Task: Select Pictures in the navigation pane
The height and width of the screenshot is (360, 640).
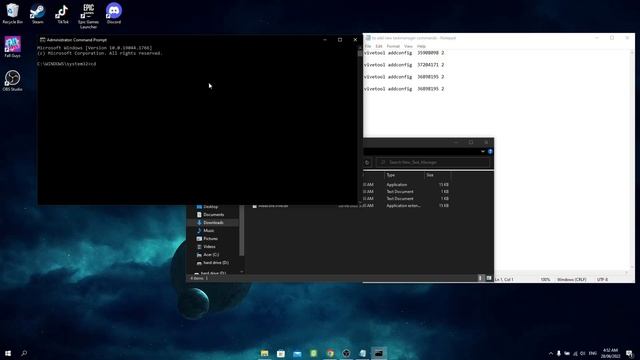Action: click(210, 239)
